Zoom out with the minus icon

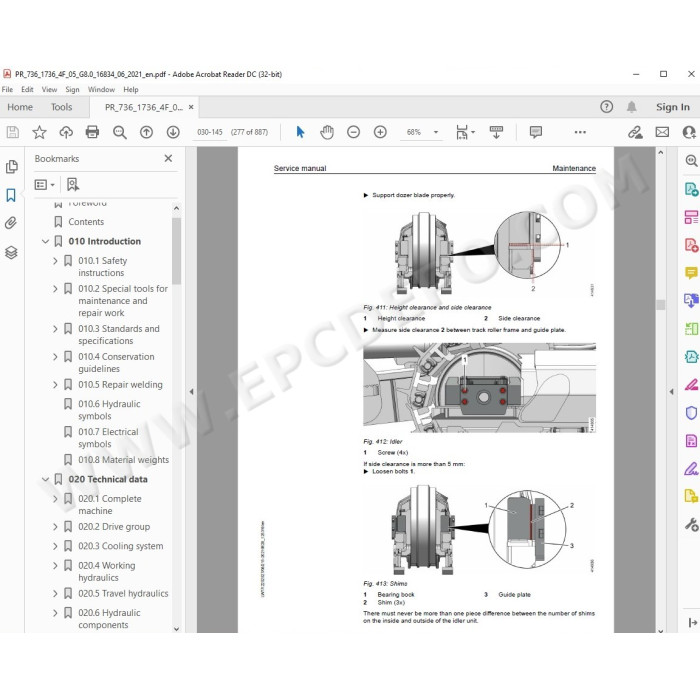[x=353, y=132]
